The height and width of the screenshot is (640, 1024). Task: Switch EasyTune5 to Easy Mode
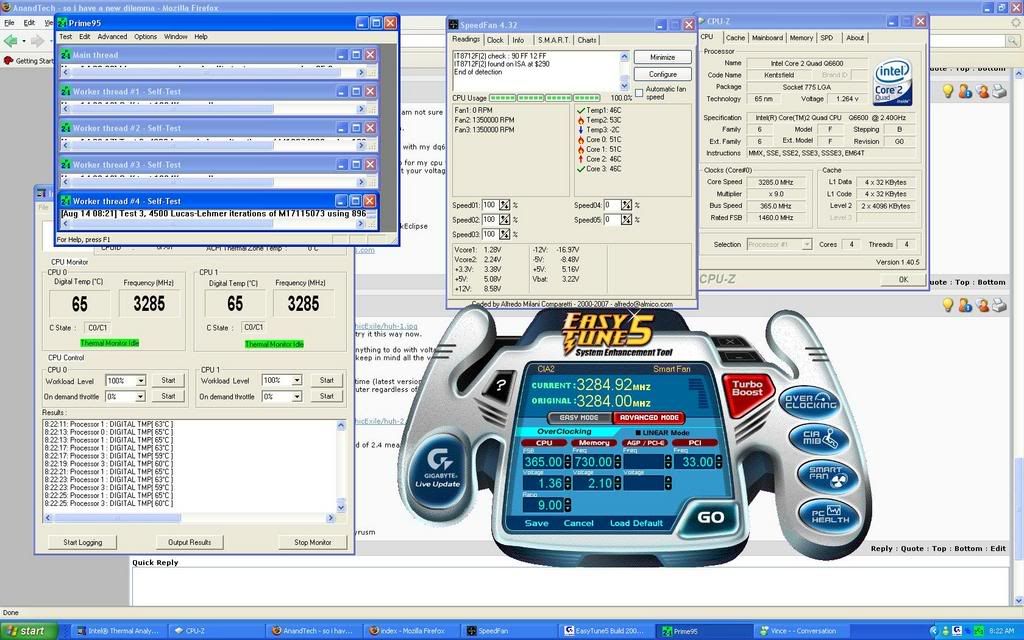point(579,417)
